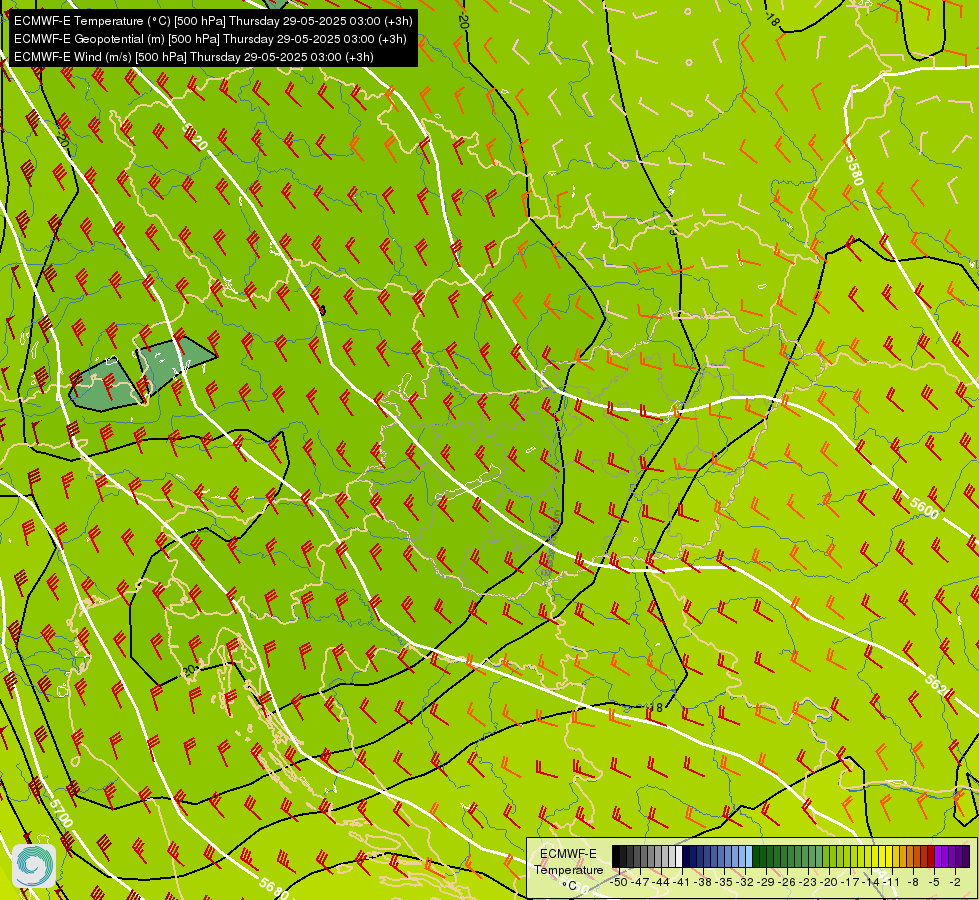
Task: Click the -26 value on the legend
Action: [787, 882]
